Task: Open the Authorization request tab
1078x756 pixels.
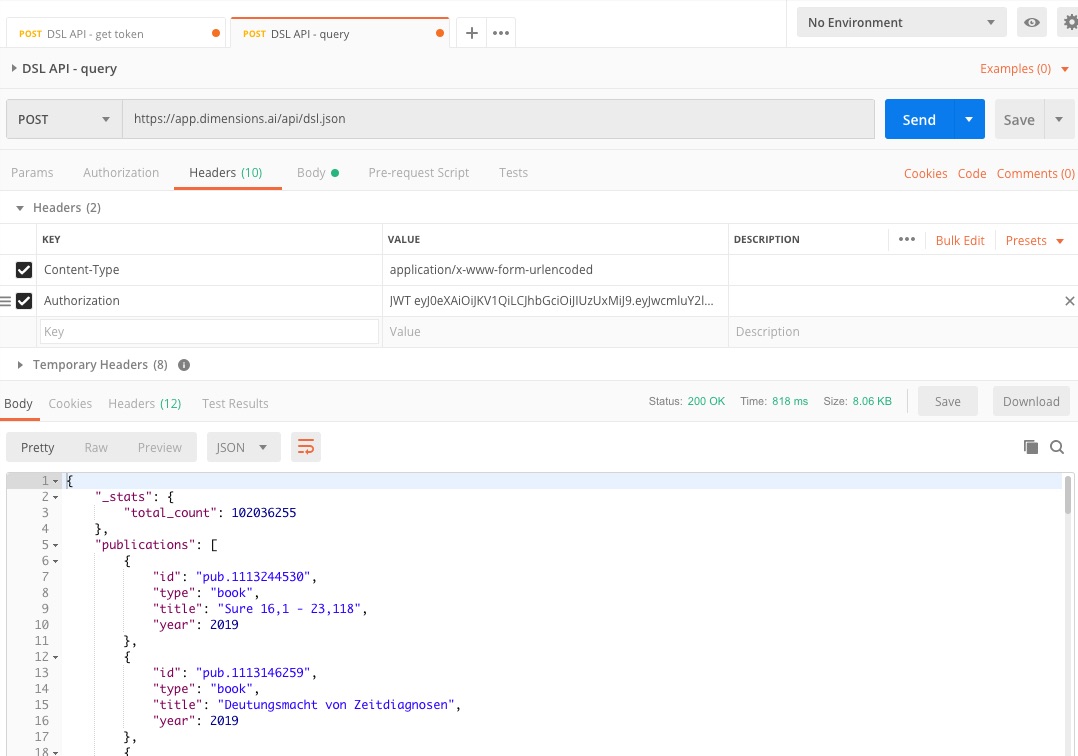Action: point(121,173)
